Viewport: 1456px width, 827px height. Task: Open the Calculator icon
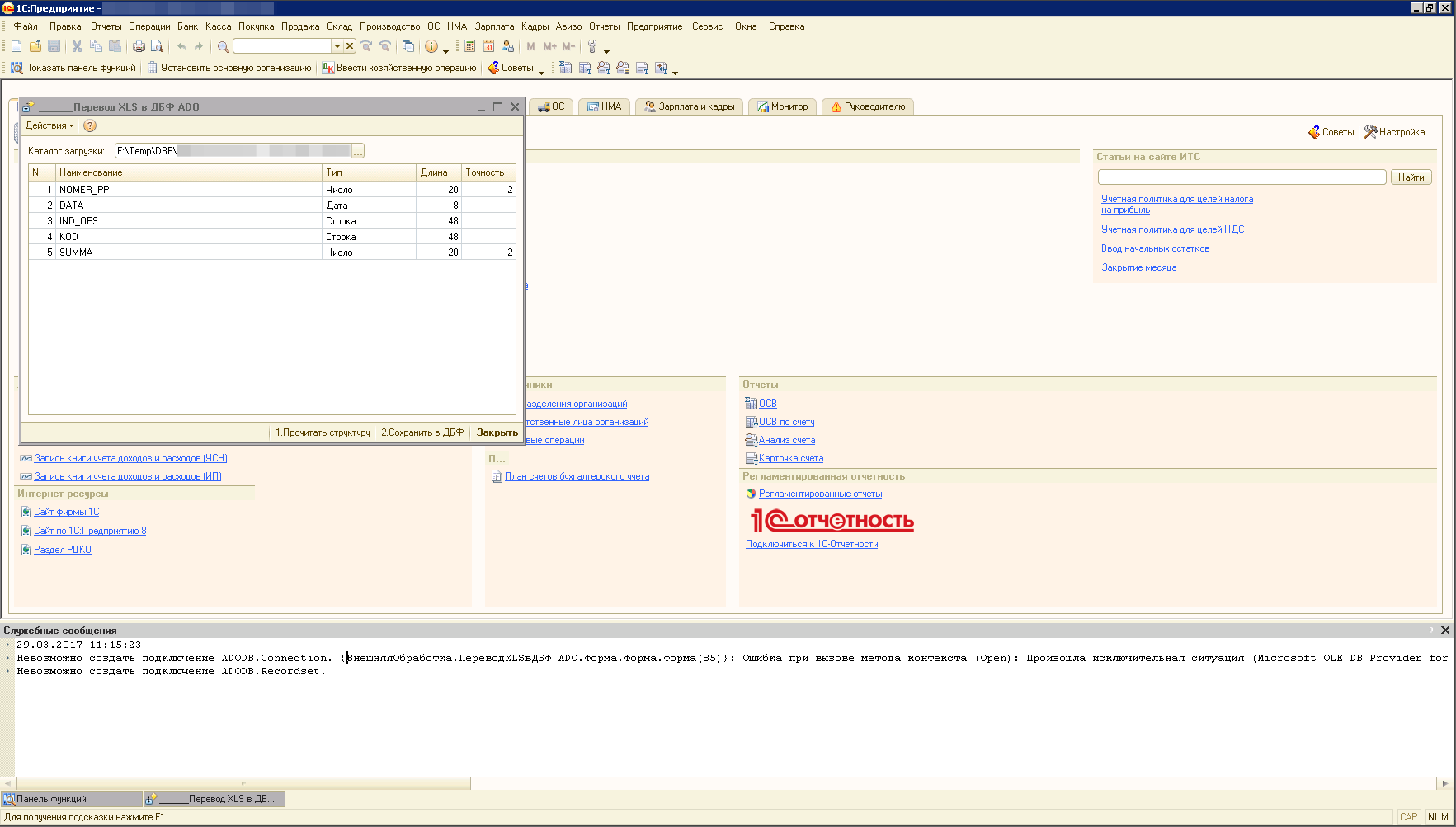[x=470, y=46]
